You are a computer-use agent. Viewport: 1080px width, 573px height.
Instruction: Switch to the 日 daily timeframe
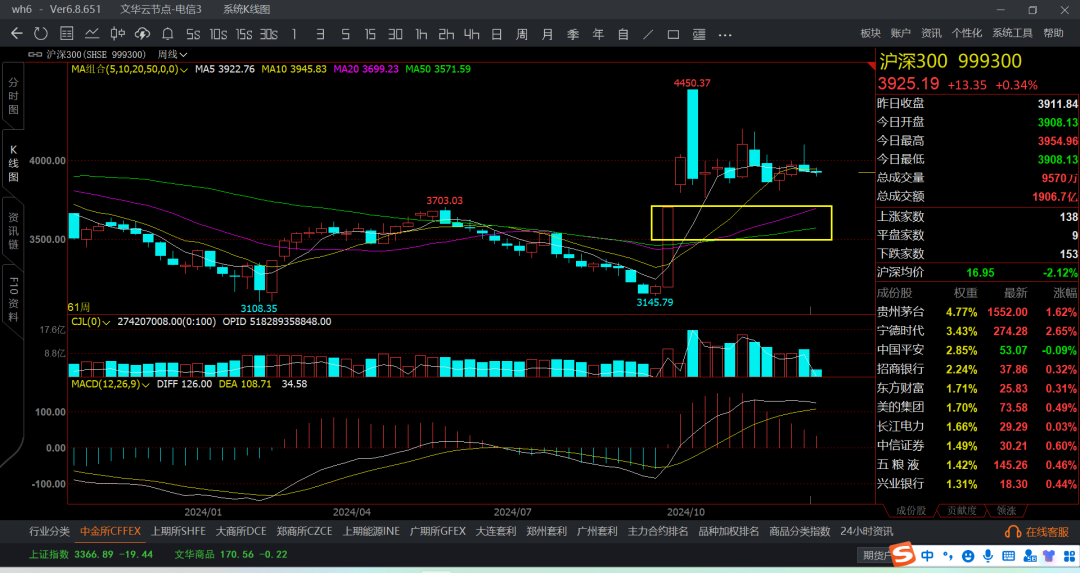coord(495,34)
